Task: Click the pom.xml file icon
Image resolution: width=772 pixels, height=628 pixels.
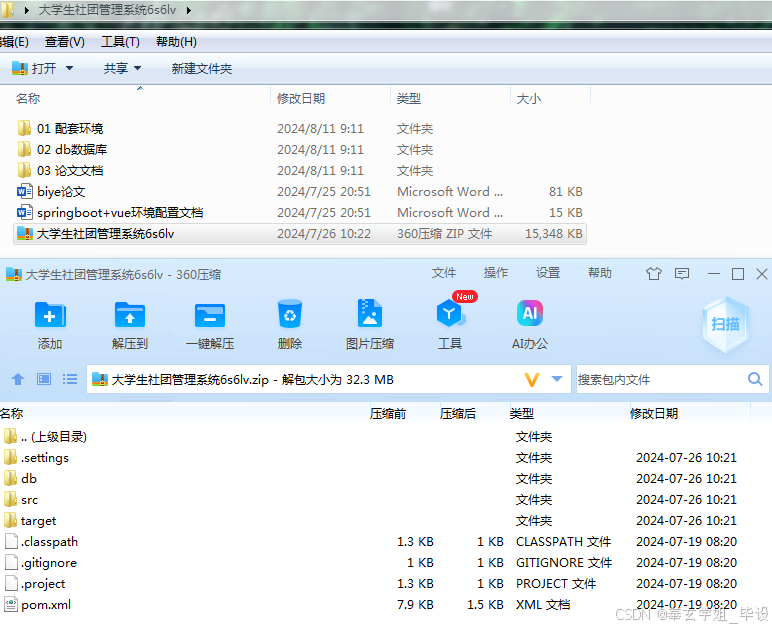Action: [x=11, y=604]
